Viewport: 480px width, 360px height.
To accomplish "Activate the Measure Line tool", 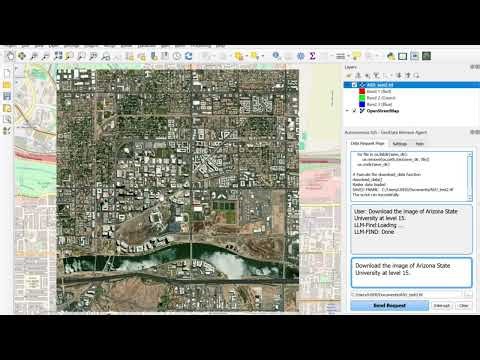I will point(340,56).
